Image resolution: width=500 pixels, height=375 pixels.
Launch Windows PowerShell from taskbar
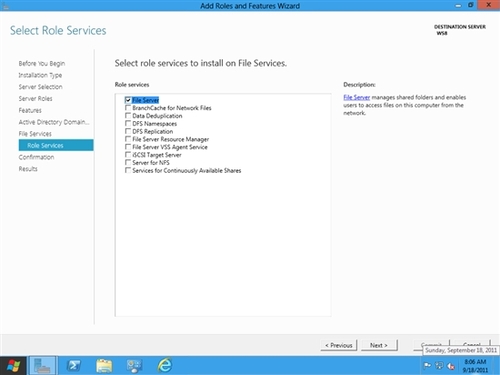click(74, 366)
